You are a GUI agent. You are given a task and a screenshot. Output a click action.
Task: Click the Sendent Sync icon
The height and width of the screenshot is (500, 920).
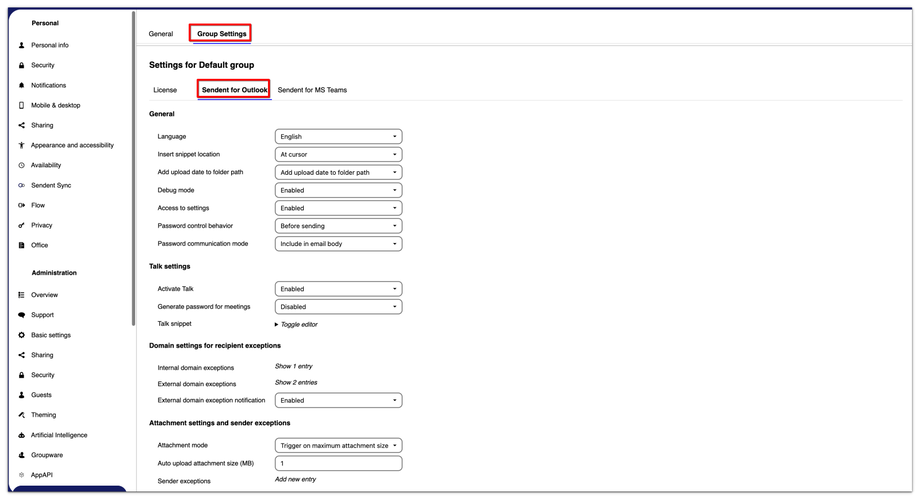coord(22,185)
